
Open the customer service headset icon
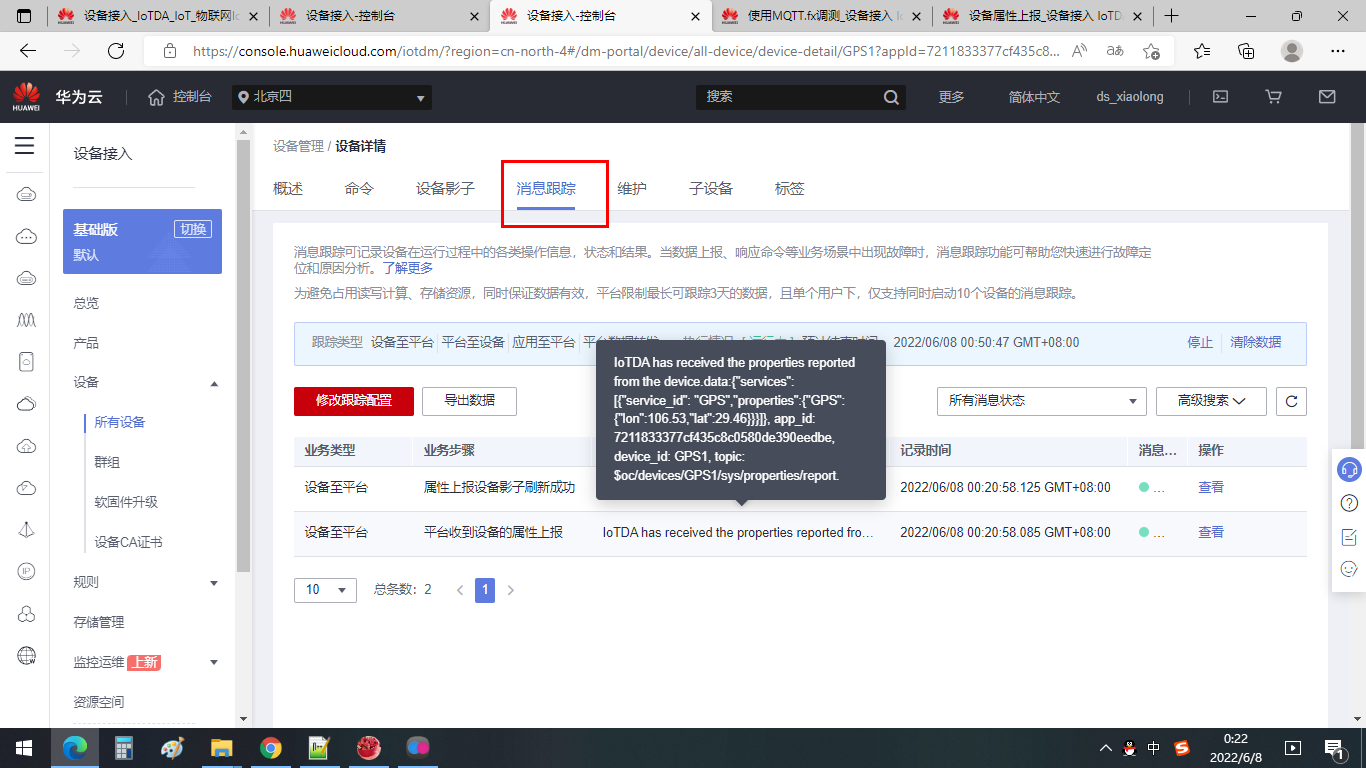1349,469
